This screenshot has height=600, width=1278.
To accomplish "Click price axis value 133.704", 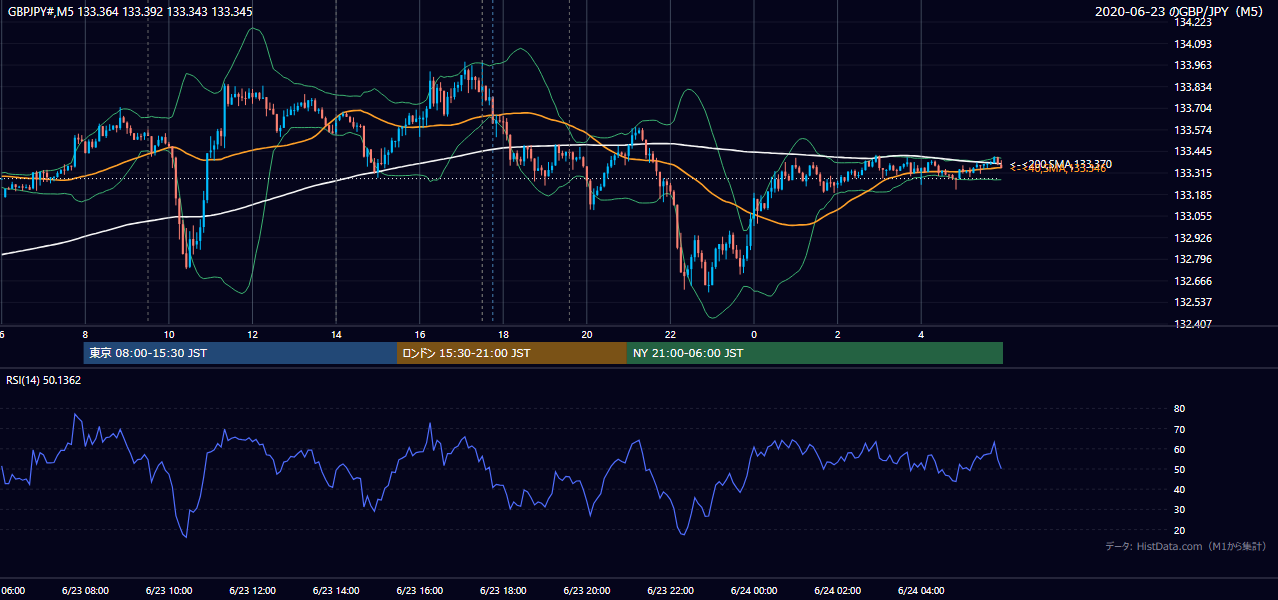I will (1194, 108).
